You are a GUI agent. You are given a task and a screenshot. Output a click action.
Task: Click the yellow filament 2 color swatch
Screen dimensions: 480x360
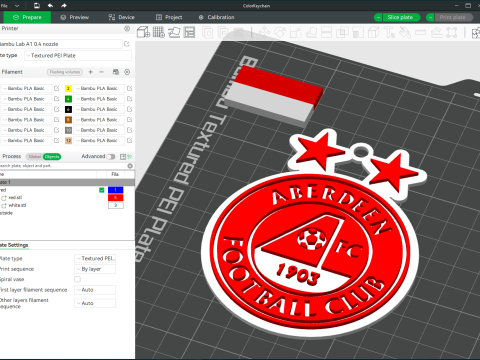(x=68, y=88)
